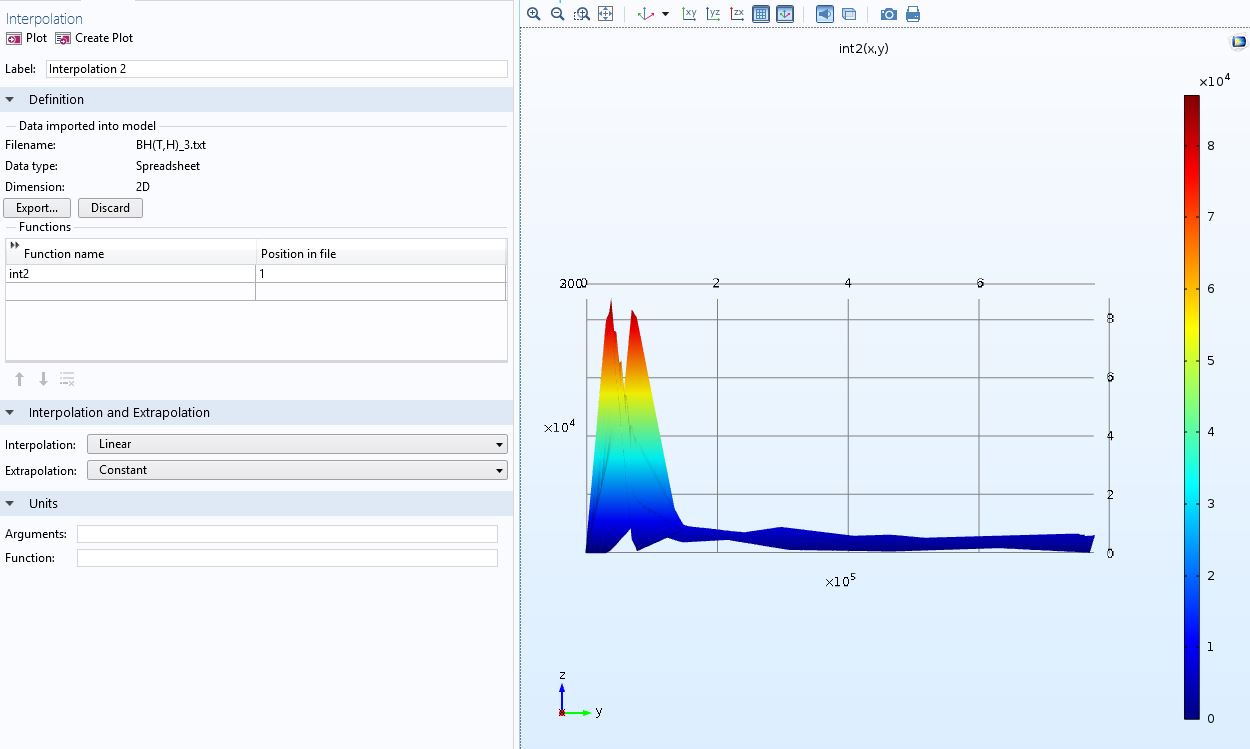Image resolution: width=1250 pixels, height=749 pixels.
Task: Click the Arguments units input field
Action: (287, 534)
